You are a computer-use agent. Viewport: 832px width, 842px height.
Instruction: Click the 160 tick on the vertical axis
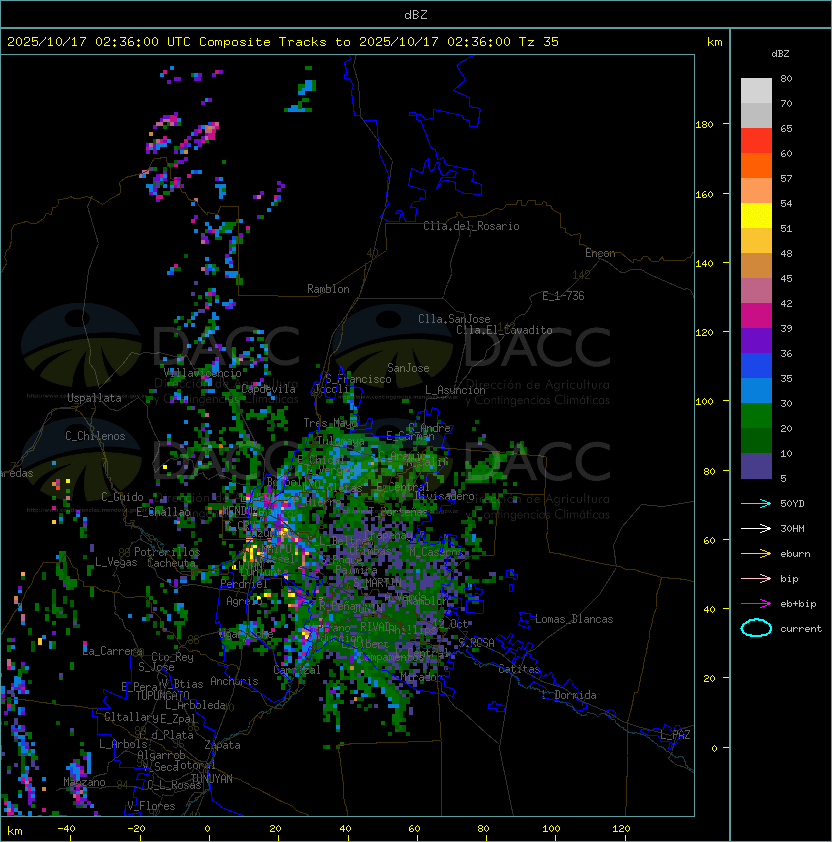(704, 194)
